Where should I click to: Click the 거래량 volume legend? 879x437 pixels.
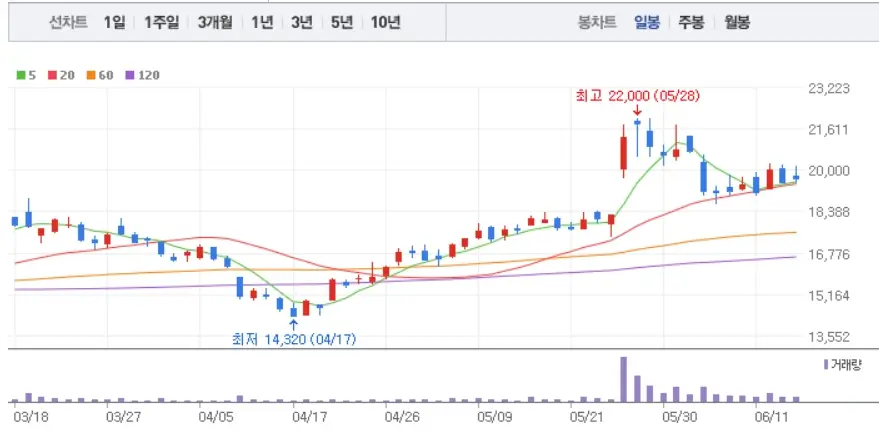[x=843, y=365]
